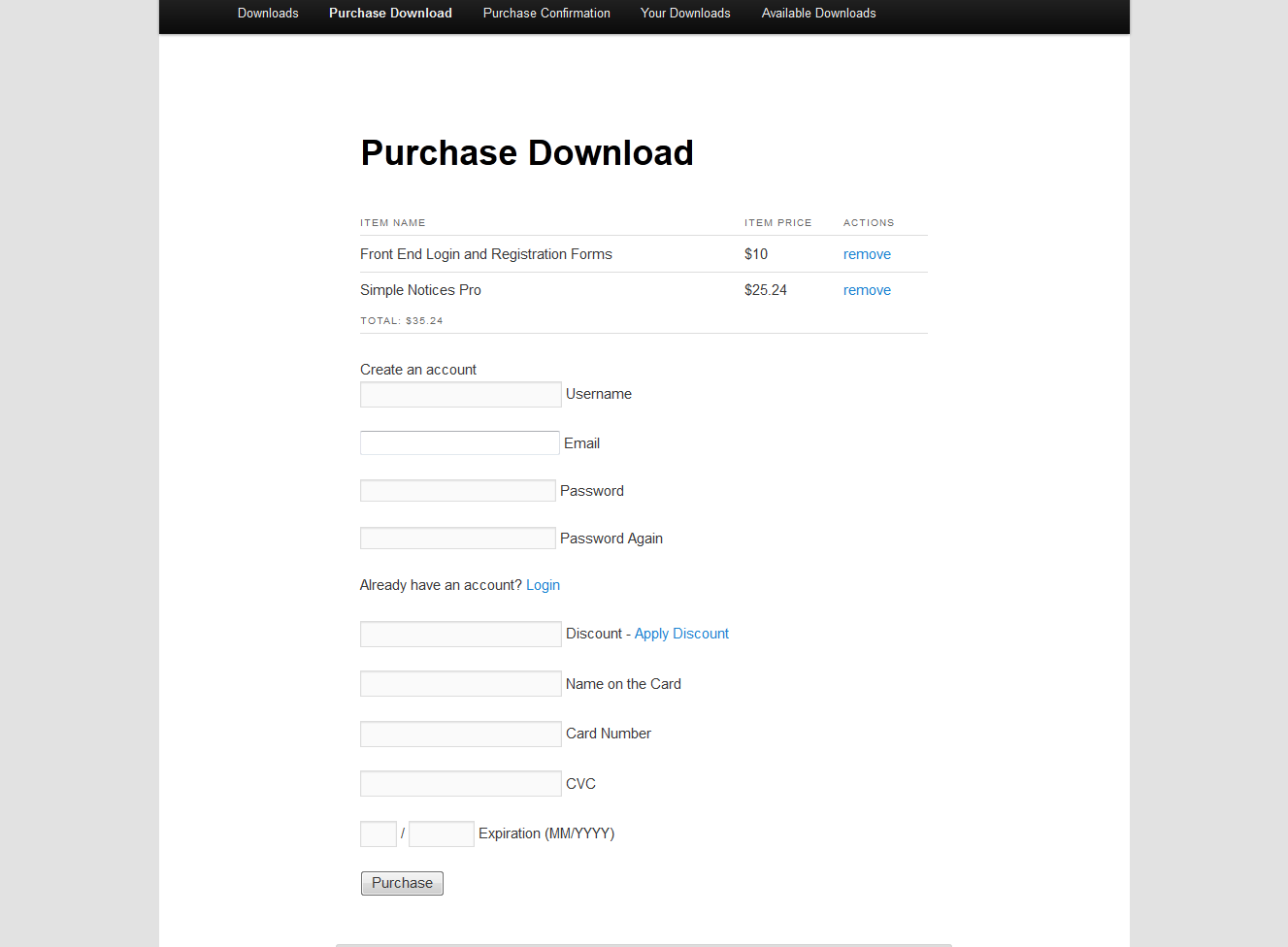1288x947 pixels.
Task: Open Your Downloads menu item
Action: tap(685, 14)
